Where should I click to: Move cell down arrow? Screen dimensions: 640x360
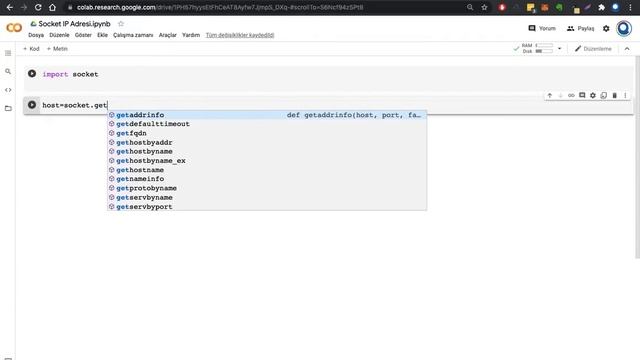[560, 96]
